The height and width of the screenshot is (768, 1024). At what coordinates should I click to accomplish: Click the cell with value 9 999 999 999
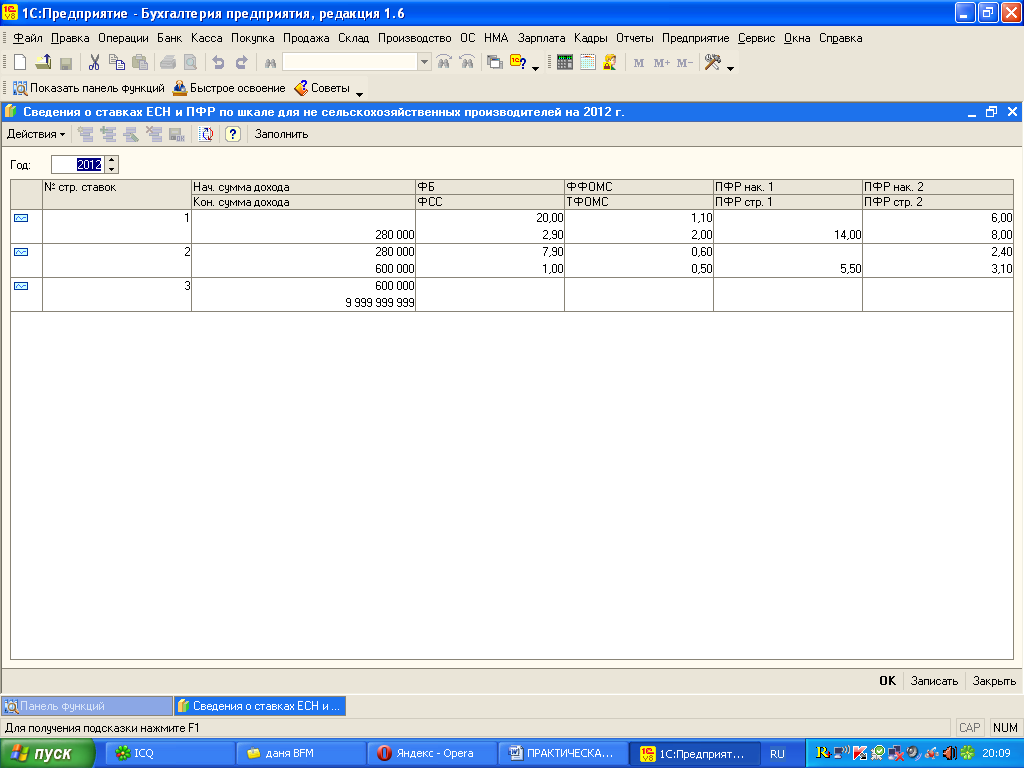(304, 302)
